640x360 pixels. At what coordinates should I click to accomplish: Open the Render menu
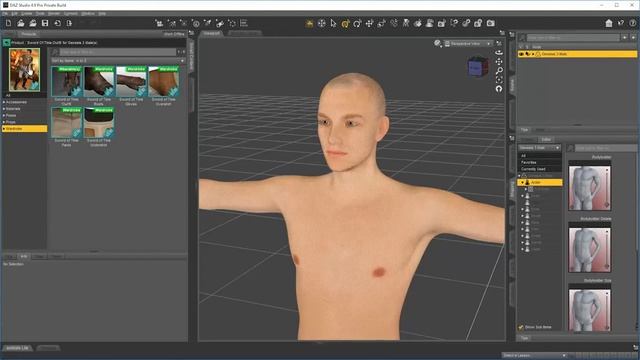54,13
